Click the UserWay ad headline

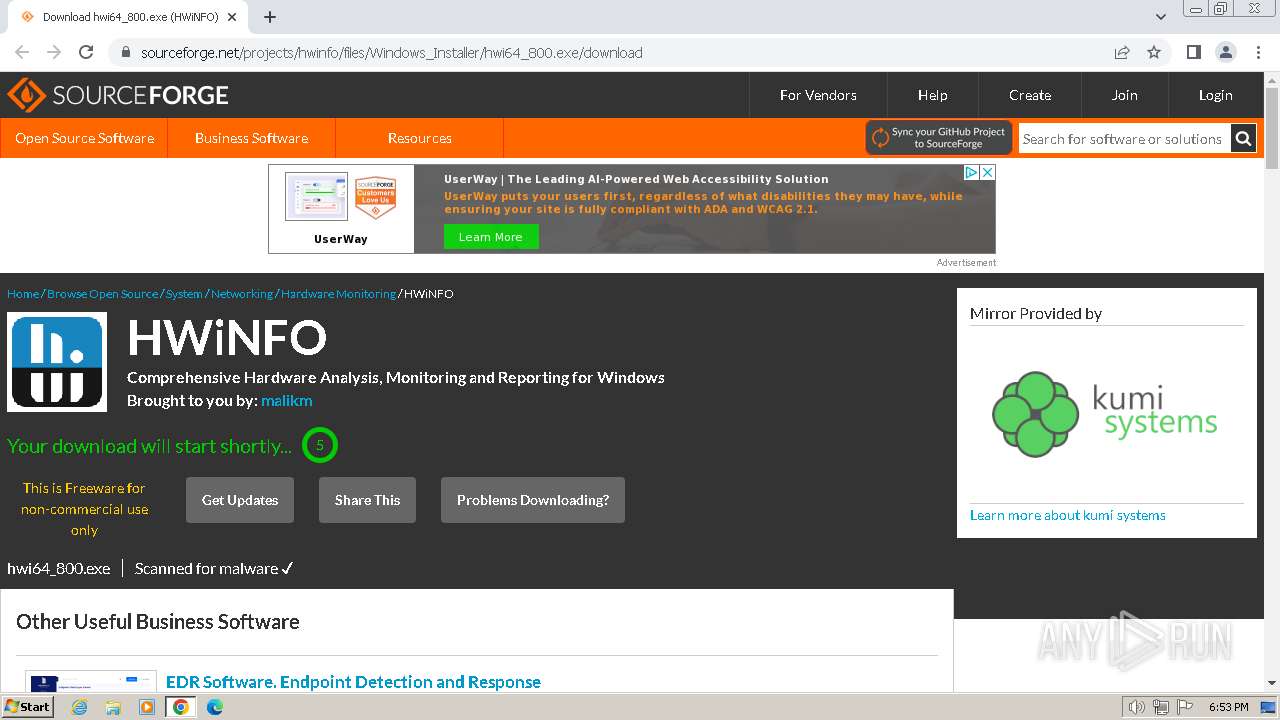tap(636, 179)
